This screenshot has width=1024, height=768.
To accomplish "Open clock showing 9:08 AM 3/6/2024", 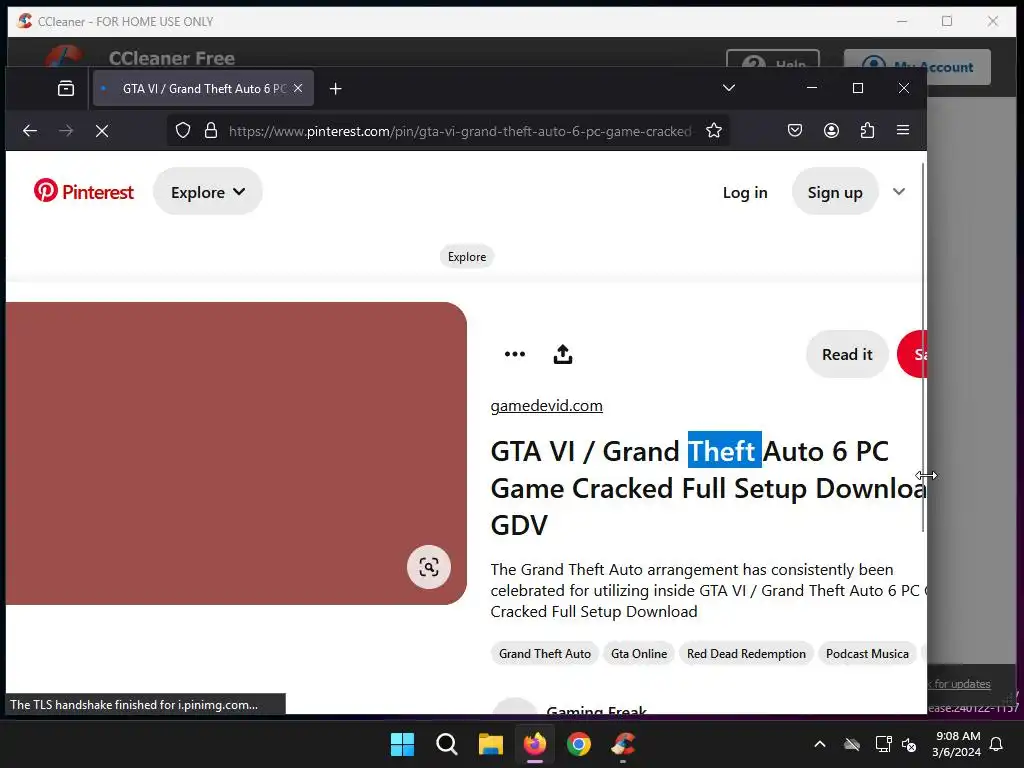I will point(956,744).
